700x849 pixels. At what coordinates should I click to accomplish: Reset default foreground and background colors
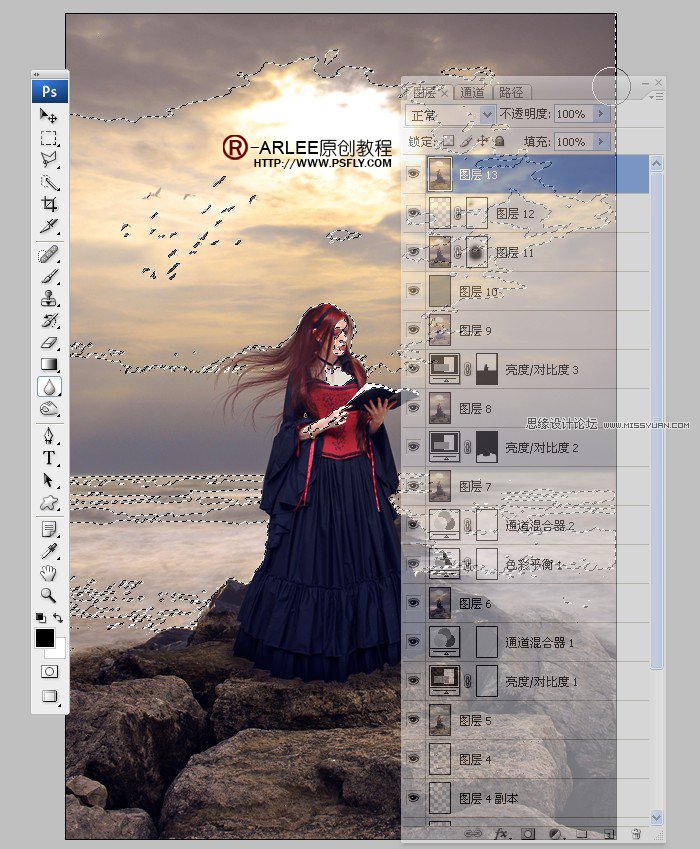tap(40, 617)
